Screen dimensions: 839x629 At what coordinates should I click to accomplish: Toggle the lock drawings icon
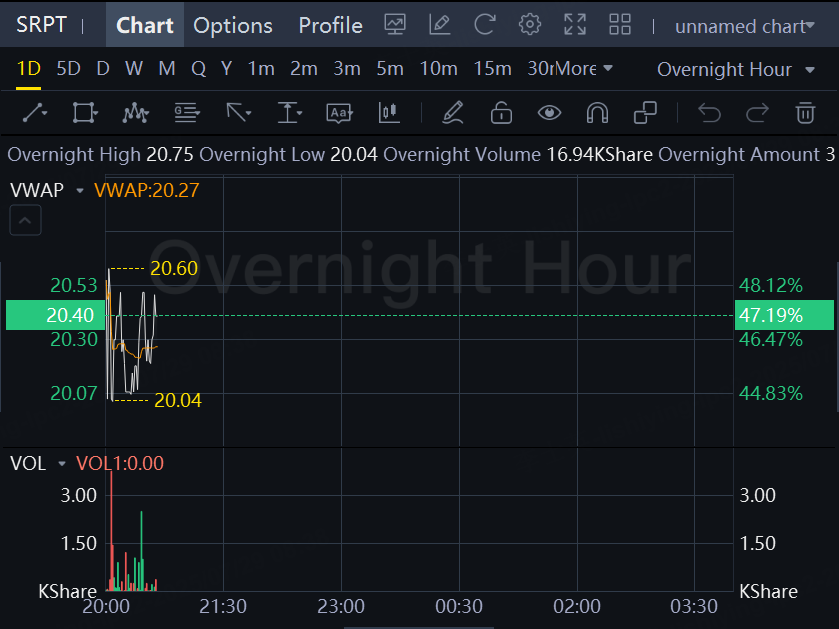click(x=501, y=113)
